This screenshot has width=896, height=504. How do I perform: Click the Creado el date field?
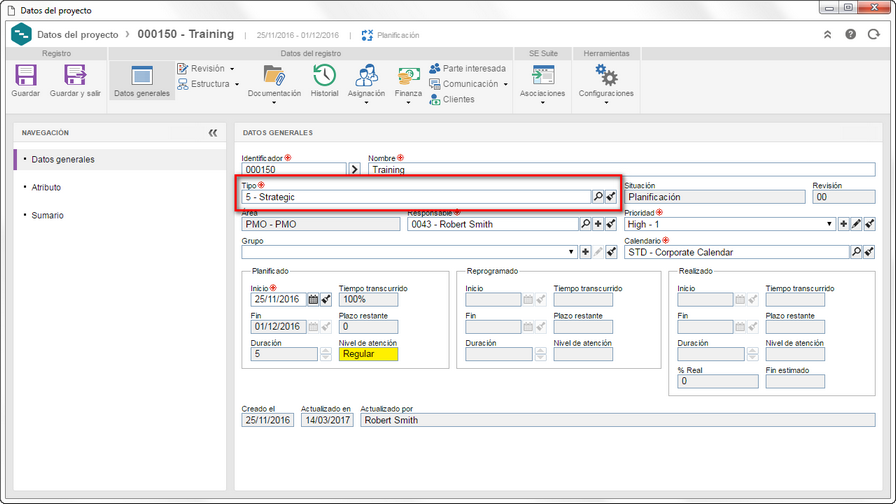(267, 420)
